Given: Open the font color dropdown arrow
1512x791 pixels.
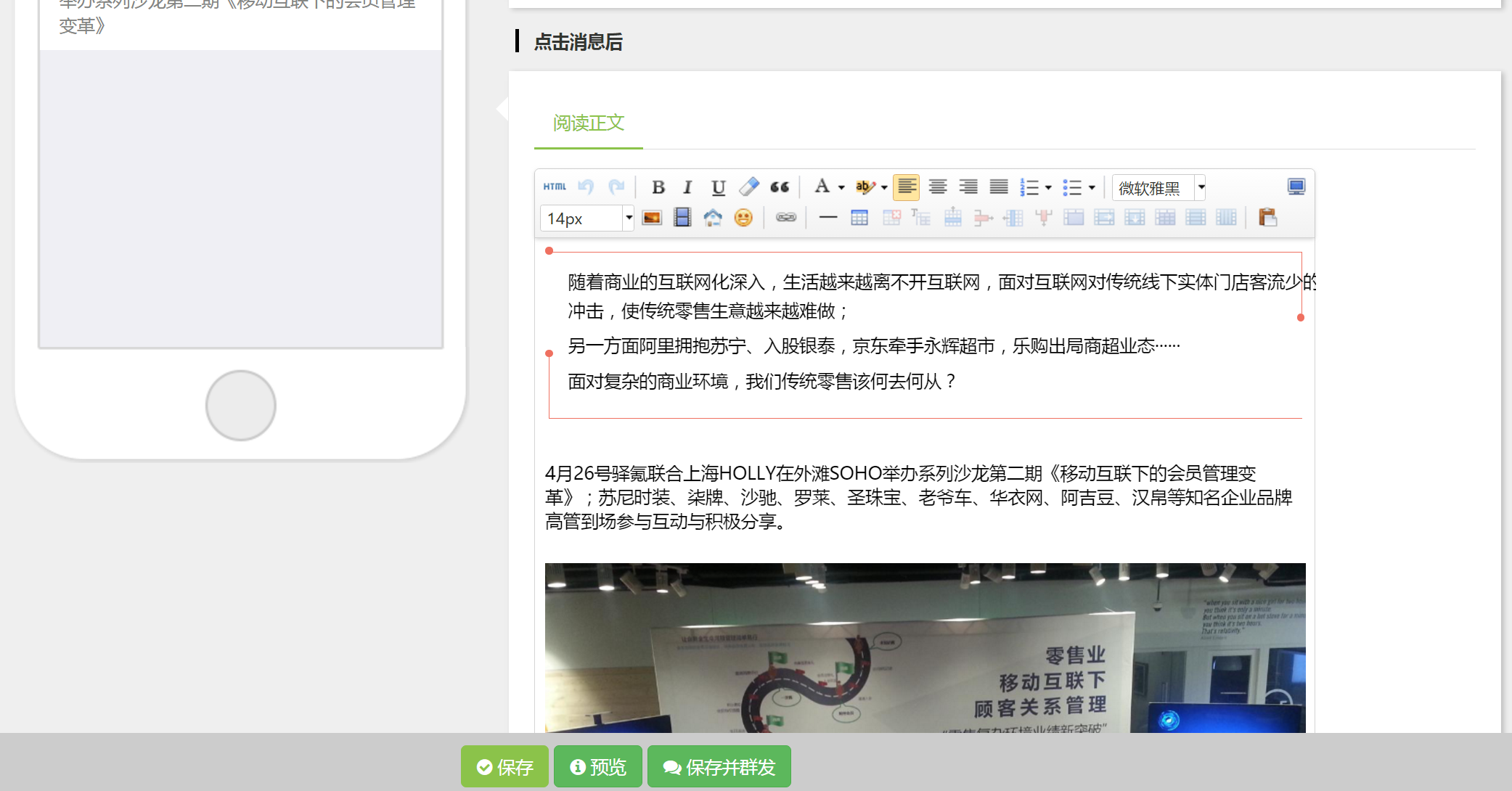Looking at the screenshot, I should [x=841, y=187].
